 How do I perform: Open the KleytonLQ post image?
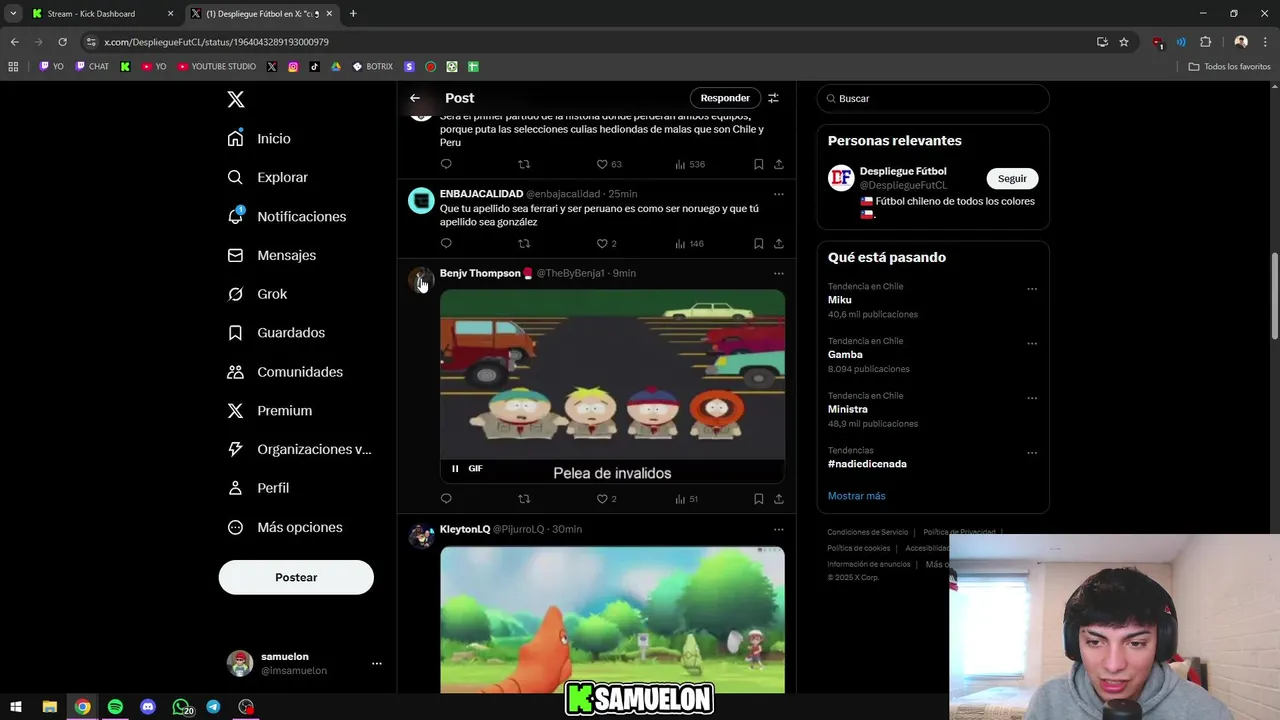tap(612, 619)
